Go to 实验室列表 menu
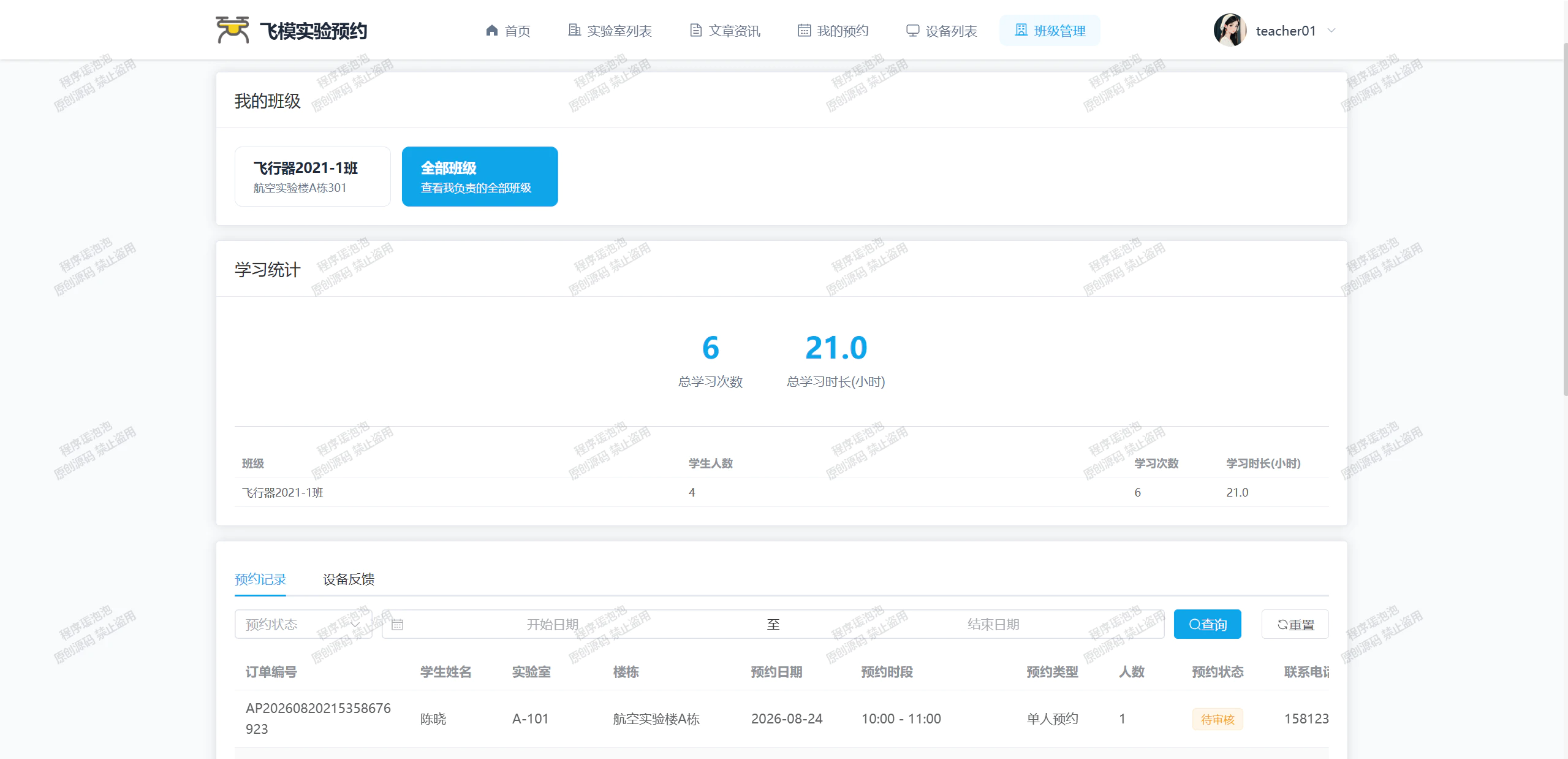 pyautogui.click(x=610, y=31)
